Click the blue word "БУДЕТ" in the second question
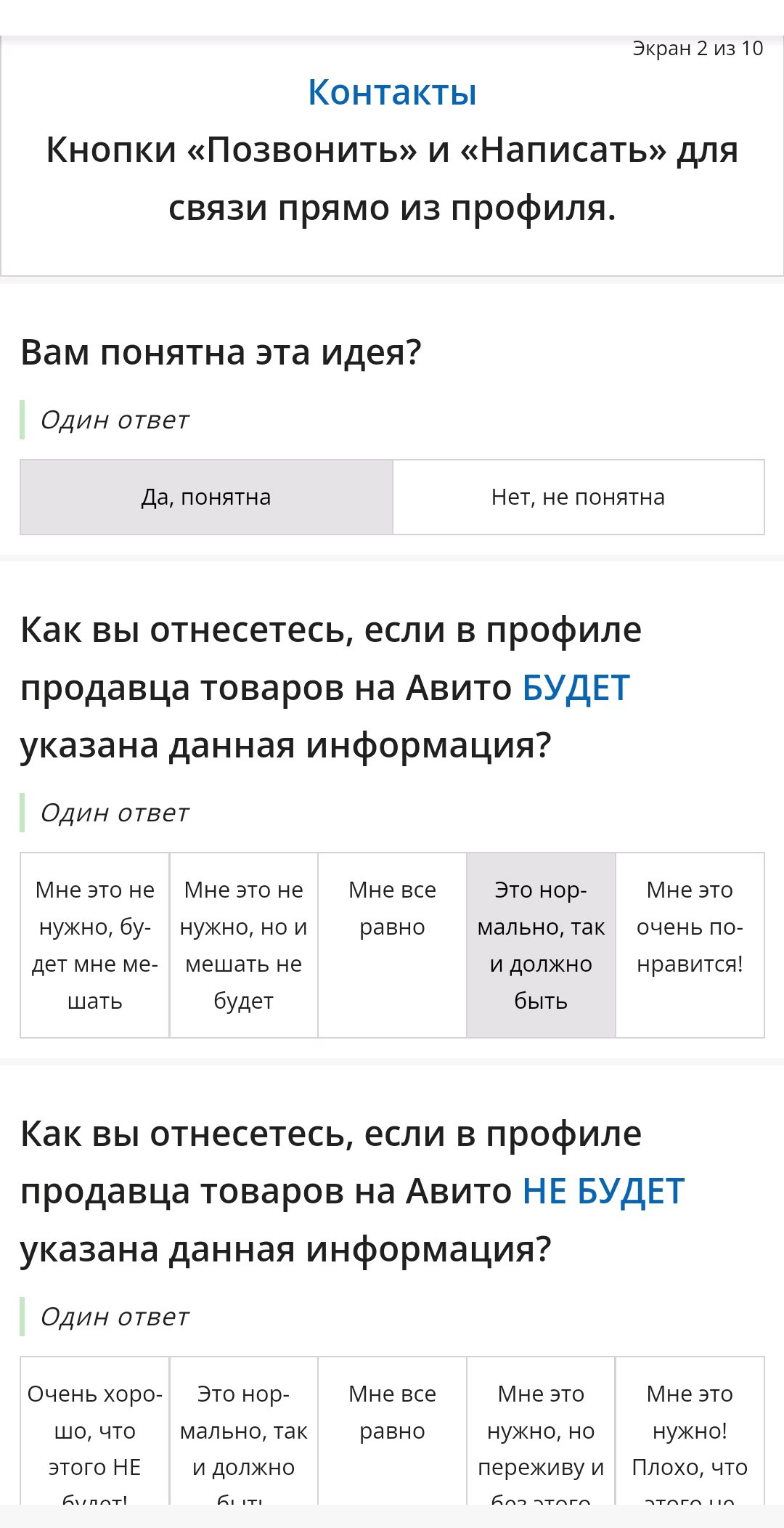Image resolution: width=784 pixels, height=1528 pixels. tap(576, 687)
